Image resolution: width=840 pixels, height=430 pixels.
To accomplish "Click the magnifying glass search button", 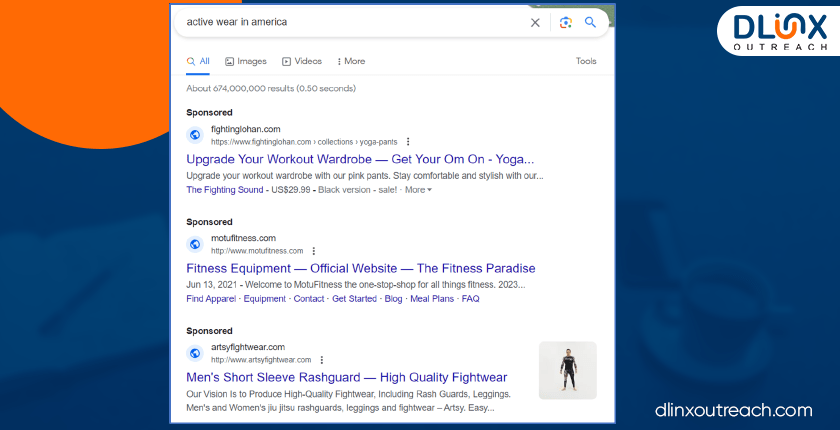I will 590,22.
